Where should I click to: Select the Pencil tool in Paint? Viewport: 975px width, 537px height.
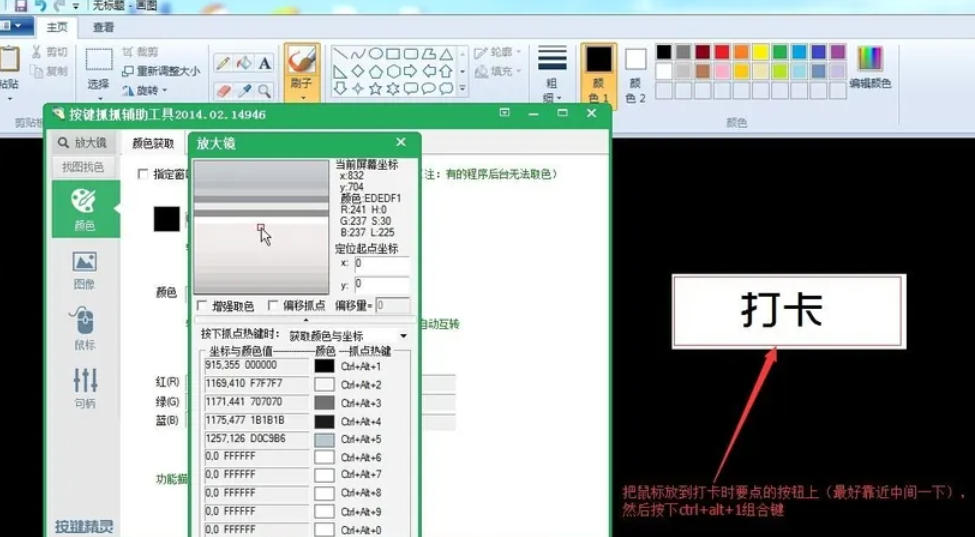pyautogui.click(x=223, y=63)
